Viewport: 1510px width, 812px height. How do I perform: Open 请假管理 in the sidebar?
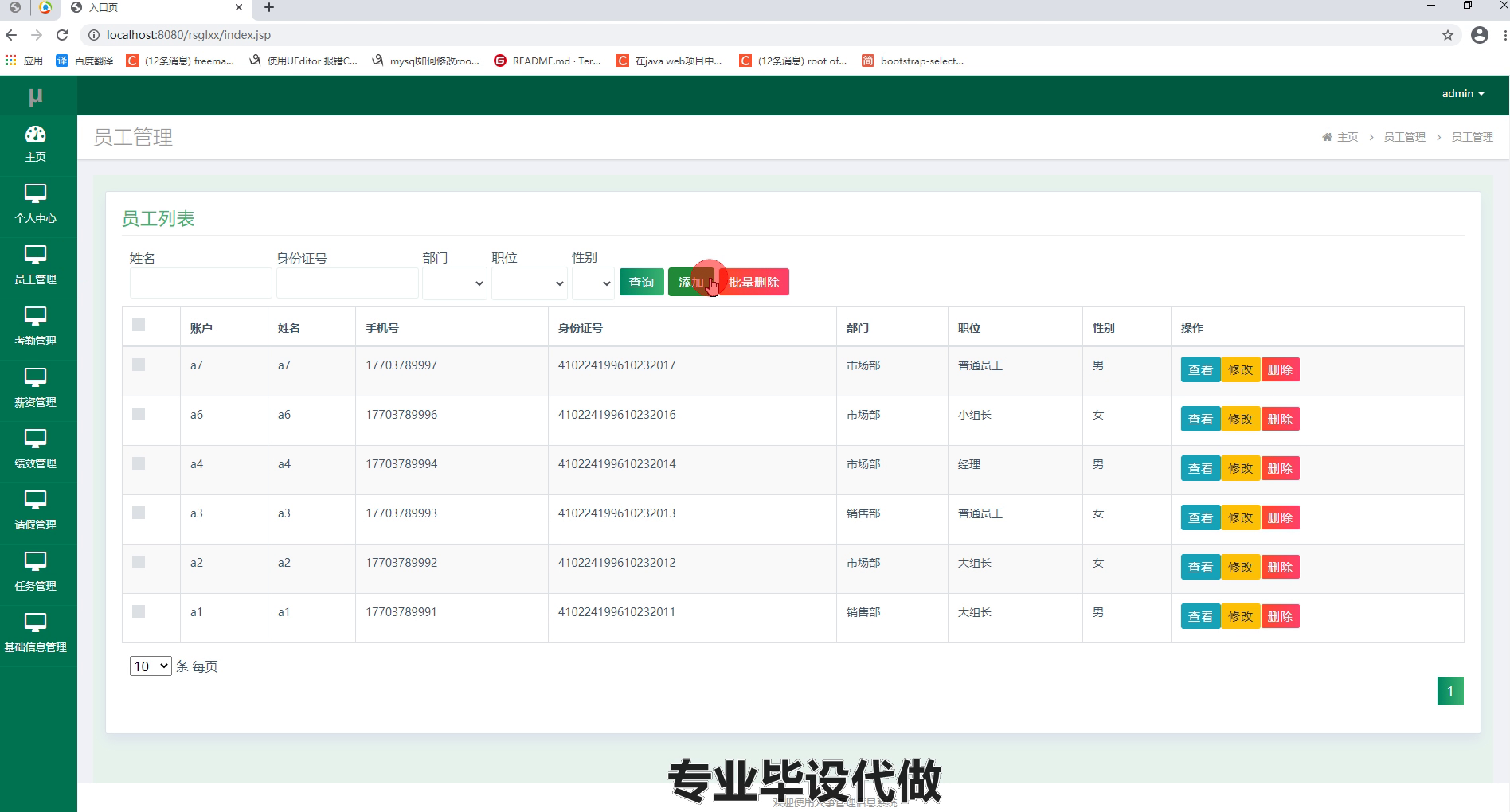(x=35, y=510)
